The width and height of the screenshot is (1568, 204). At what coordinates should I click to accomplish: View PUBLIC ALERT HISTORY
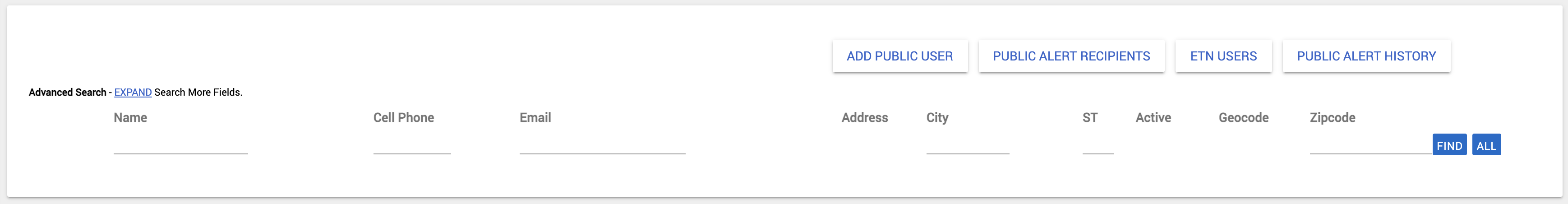click(1366, 56)
